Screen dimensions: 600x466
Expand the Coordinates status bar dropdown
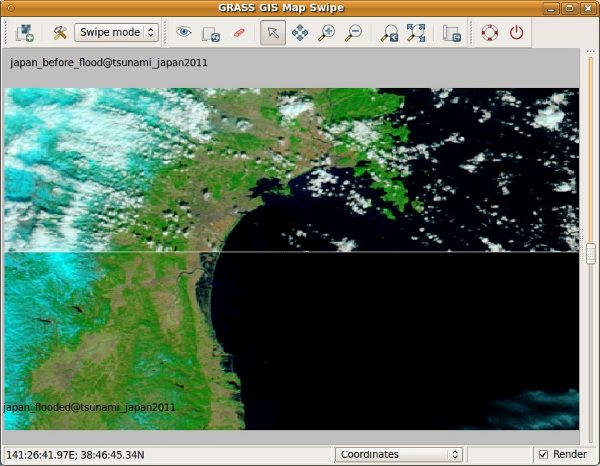coord(398,454)
